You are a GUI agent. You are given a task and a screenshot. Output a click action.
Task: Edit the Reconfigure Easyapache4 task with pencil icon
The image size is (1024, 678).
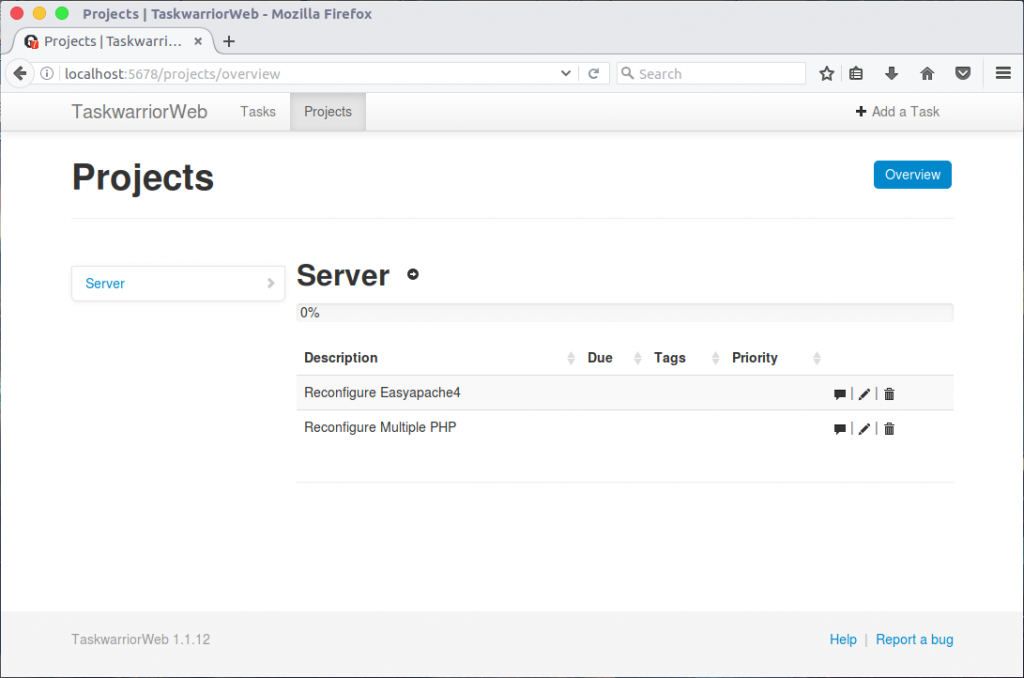(863, 393)
